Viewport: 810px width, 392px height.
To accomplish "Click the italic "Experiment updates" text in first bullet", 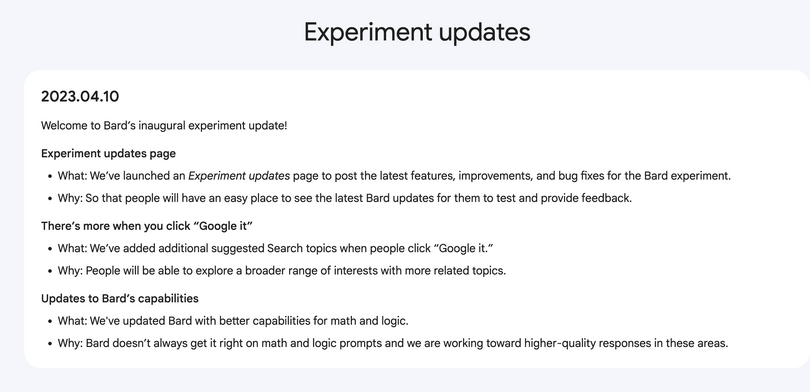I will (239, 176).
